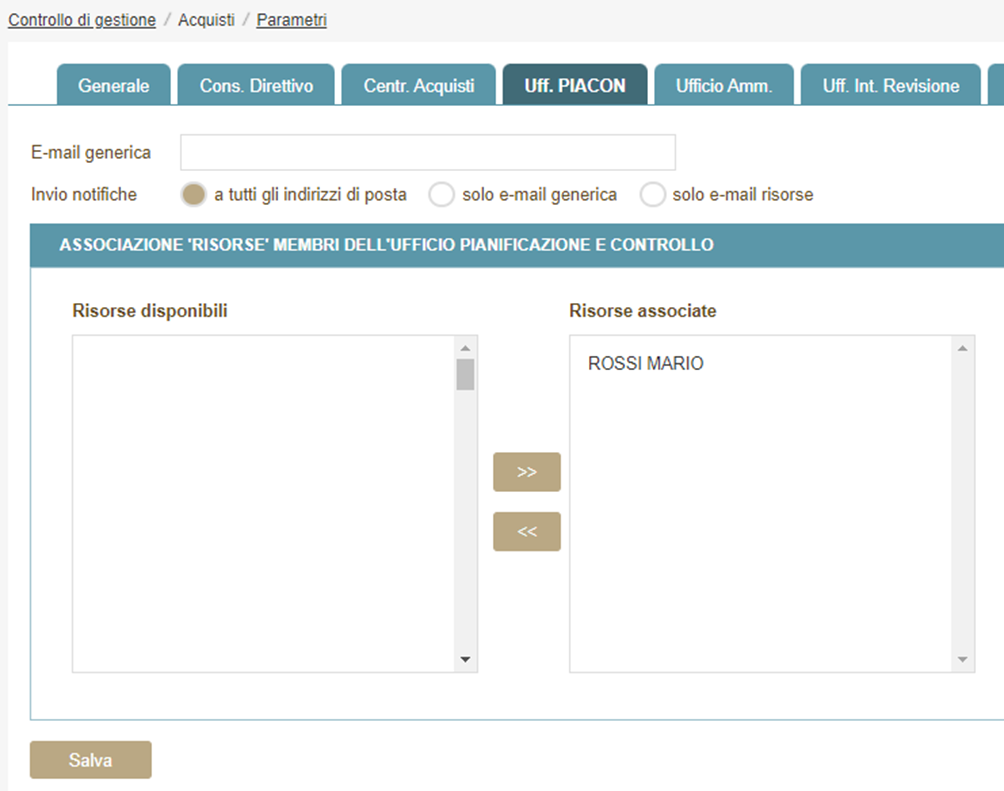Open the Ufficio Amm. tab
1004x791 pixels.
pyautogui.click(x=724, y=86)
